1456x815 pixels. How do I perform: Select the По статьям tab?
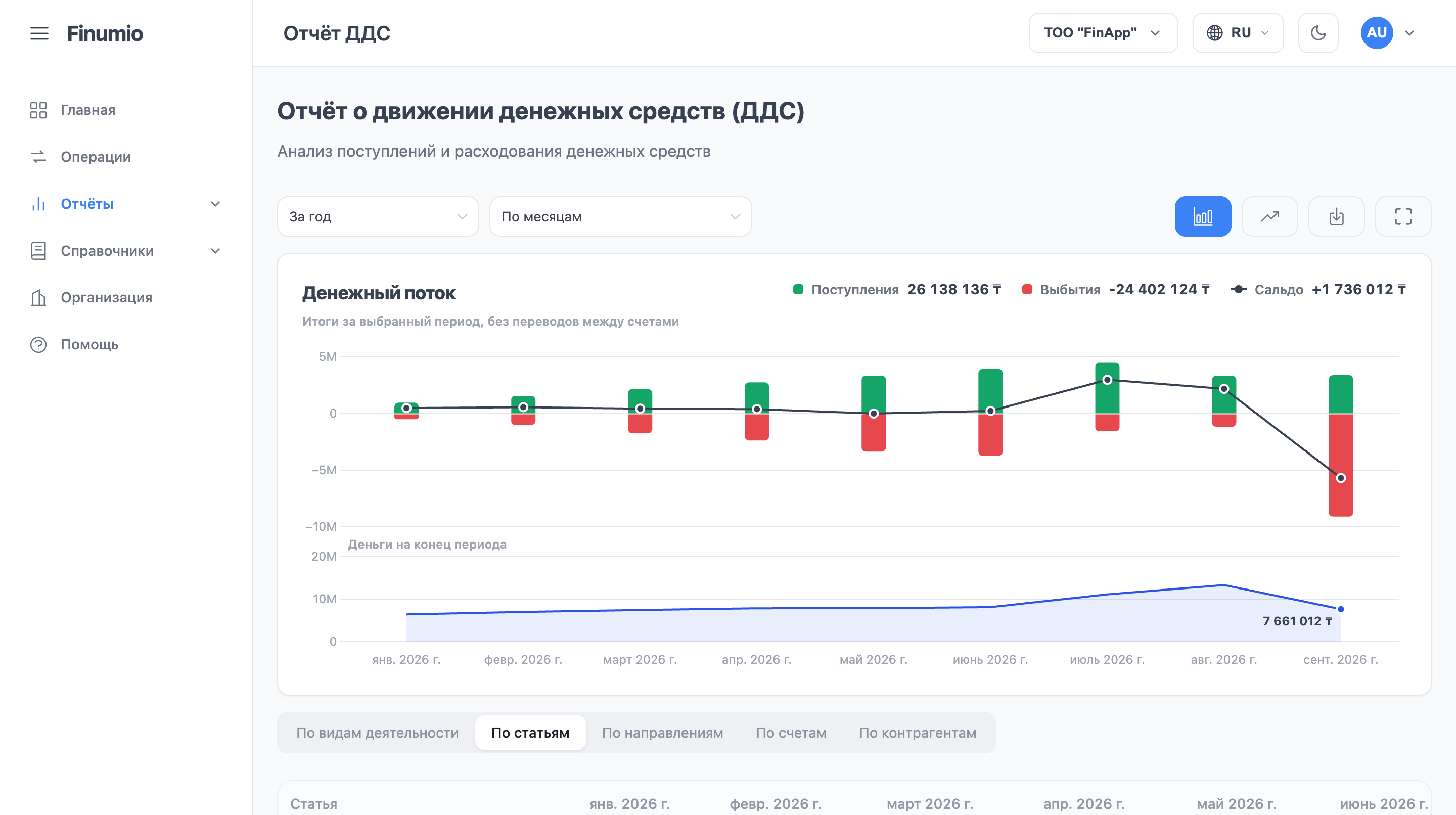click(x=530, y=733)
